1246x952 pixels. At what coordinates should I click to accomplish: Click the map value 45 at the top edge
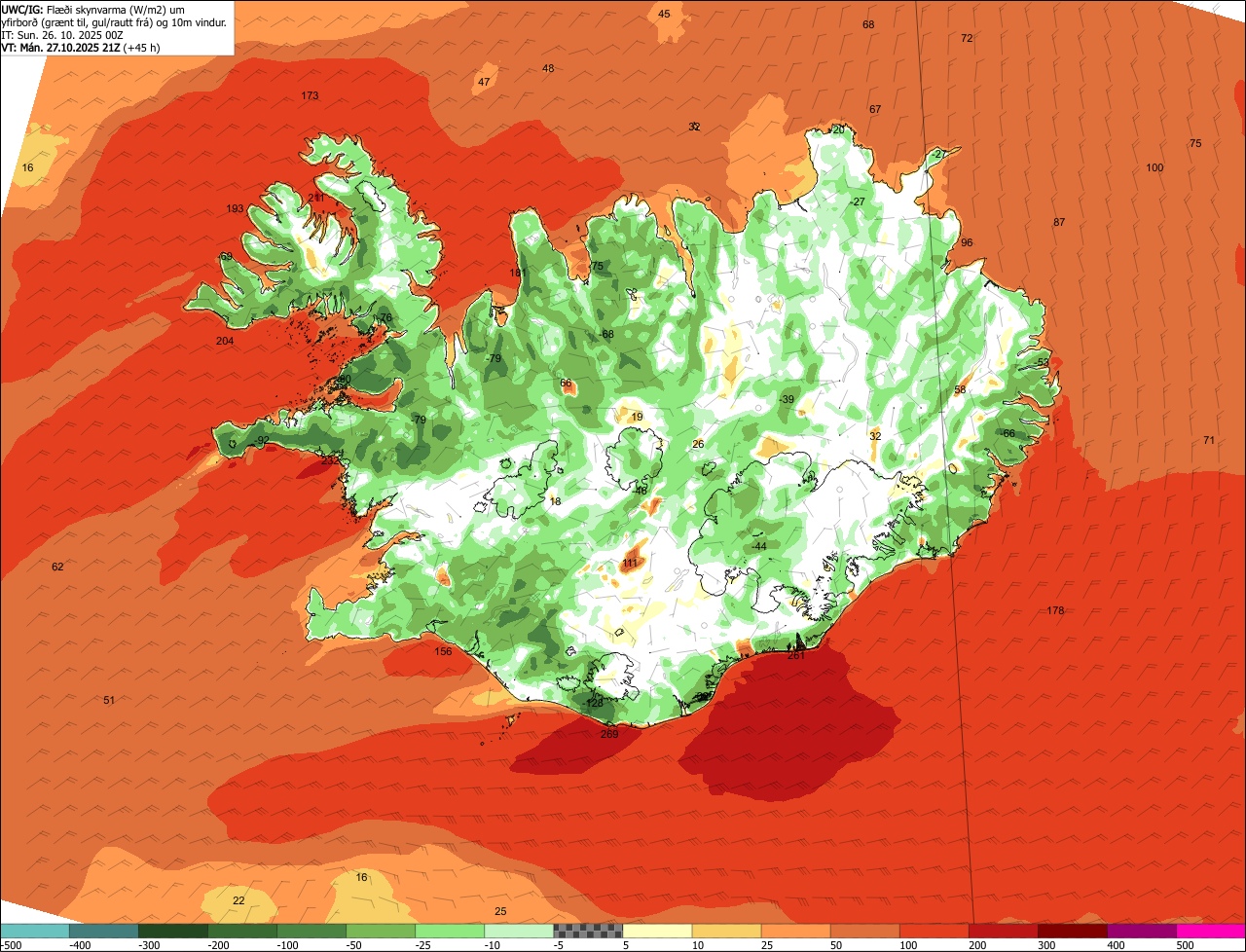(x=664, y=14)
